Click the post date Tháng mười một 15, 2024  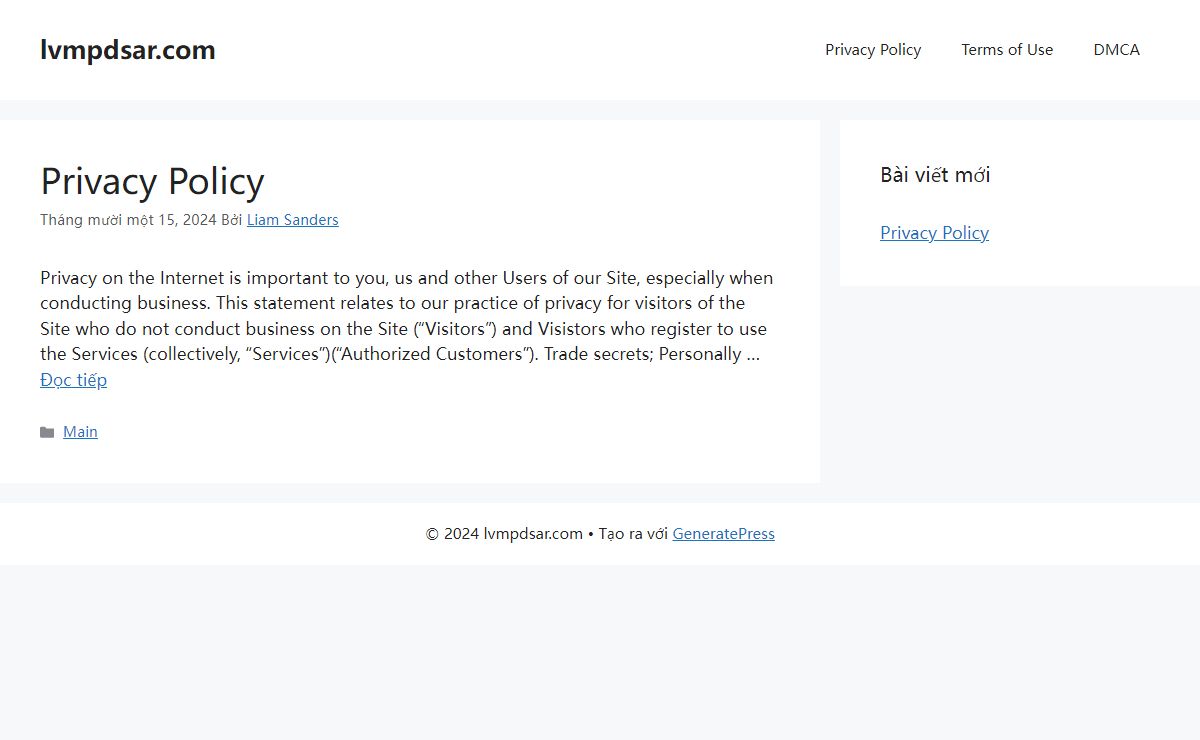coord(128,220)
